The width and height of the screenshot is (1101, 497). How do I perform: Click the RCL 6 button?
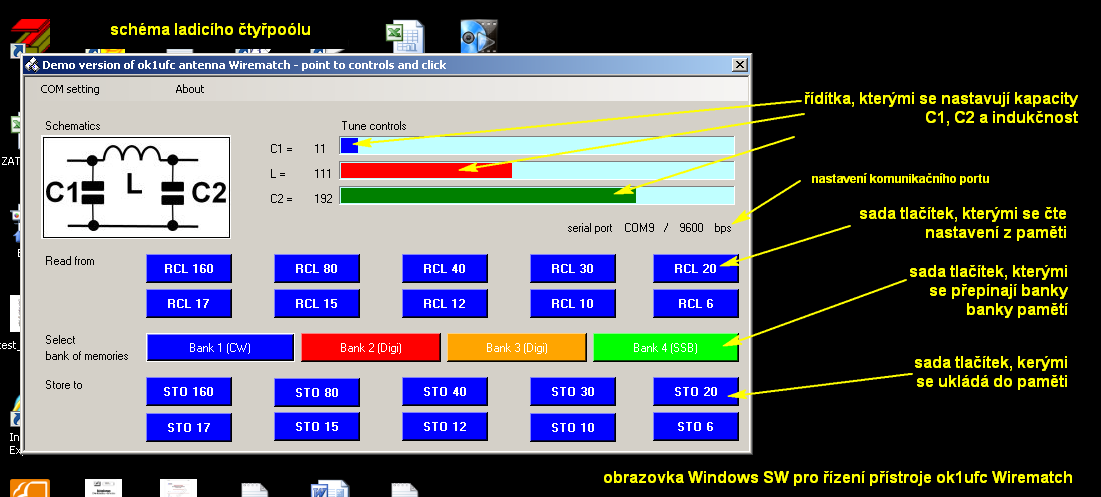tap(696, 303)
